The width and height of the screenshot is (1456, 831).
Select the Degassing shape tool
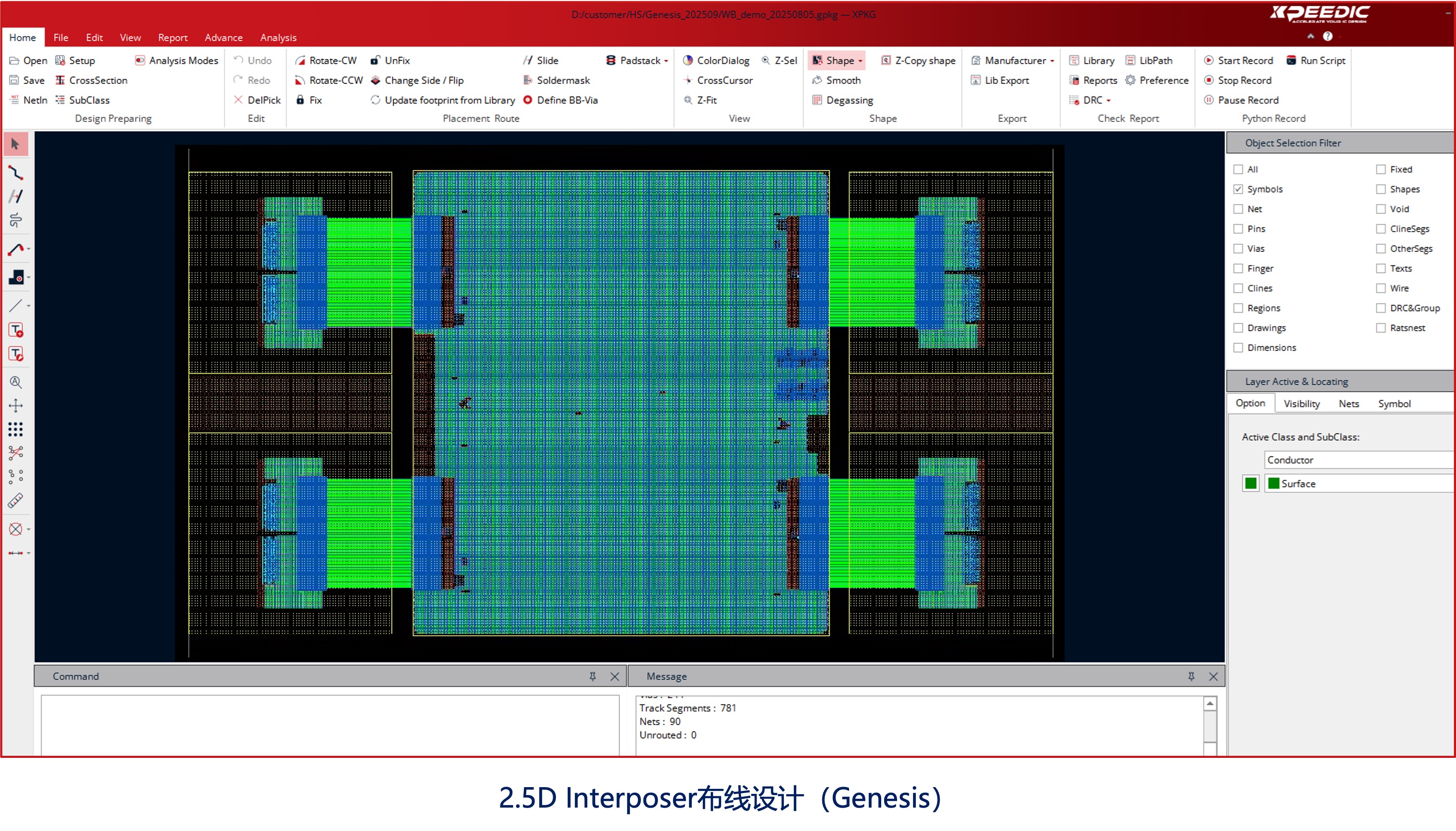tap(842, 100)
